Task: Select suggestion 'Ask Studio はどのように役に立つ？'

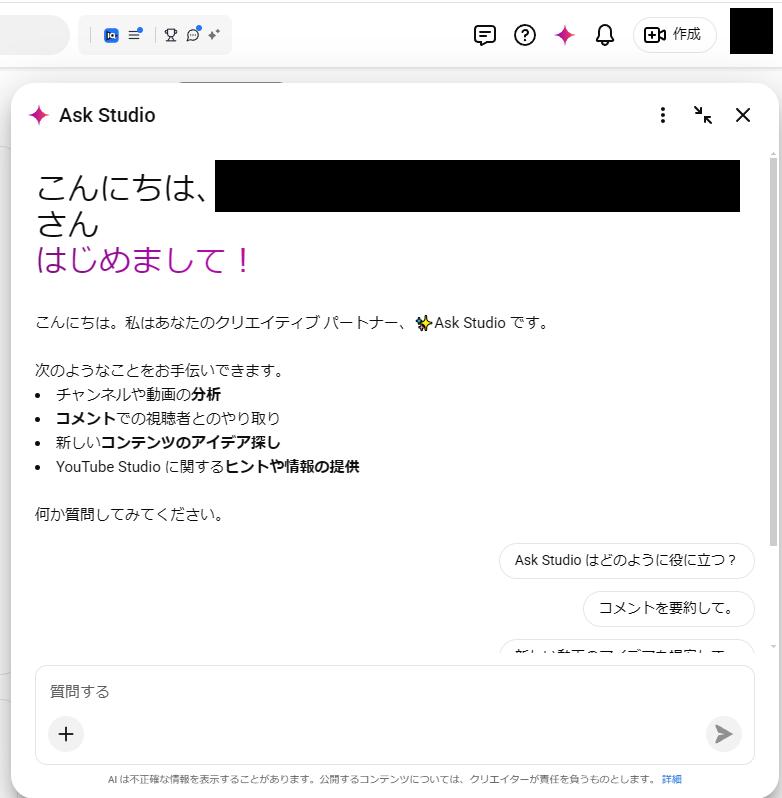Action: coord(626,561)
